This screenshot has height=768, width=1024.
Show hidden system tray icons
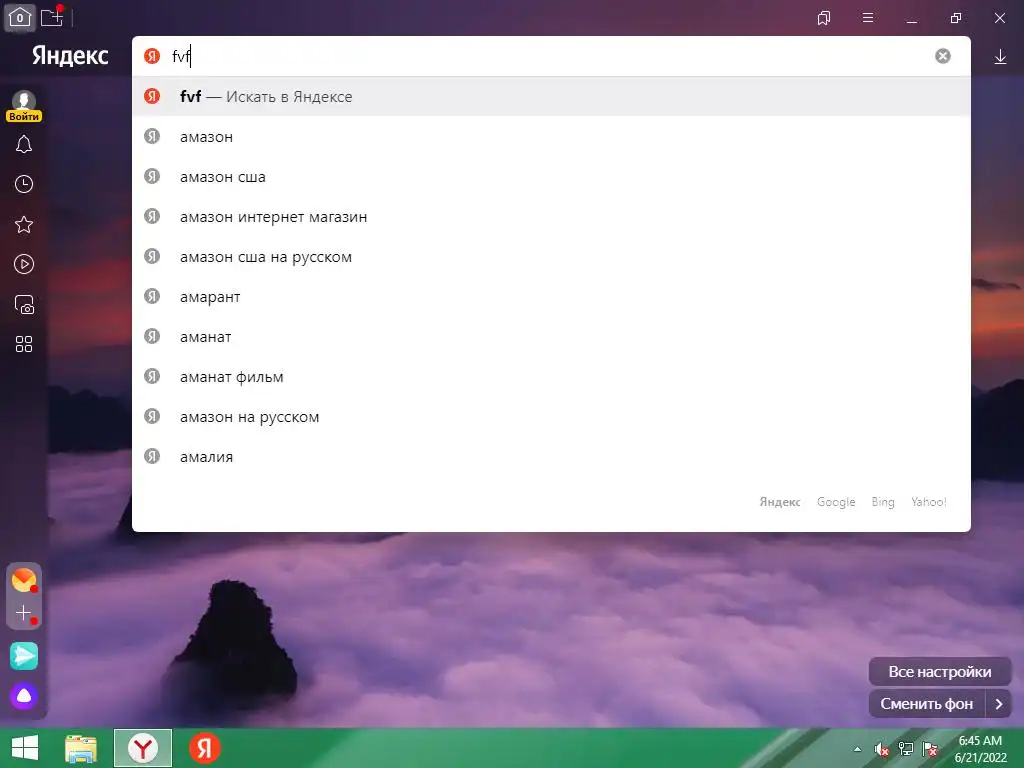[x=857, y=749]
